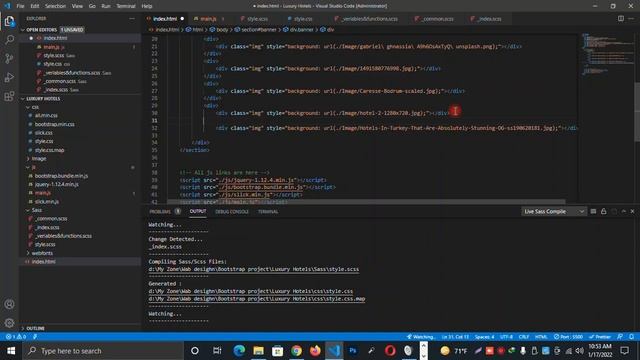Image resolution: width=640 pixels, height=360 pixels.
Task: Open the View menu
Action: 77,6
